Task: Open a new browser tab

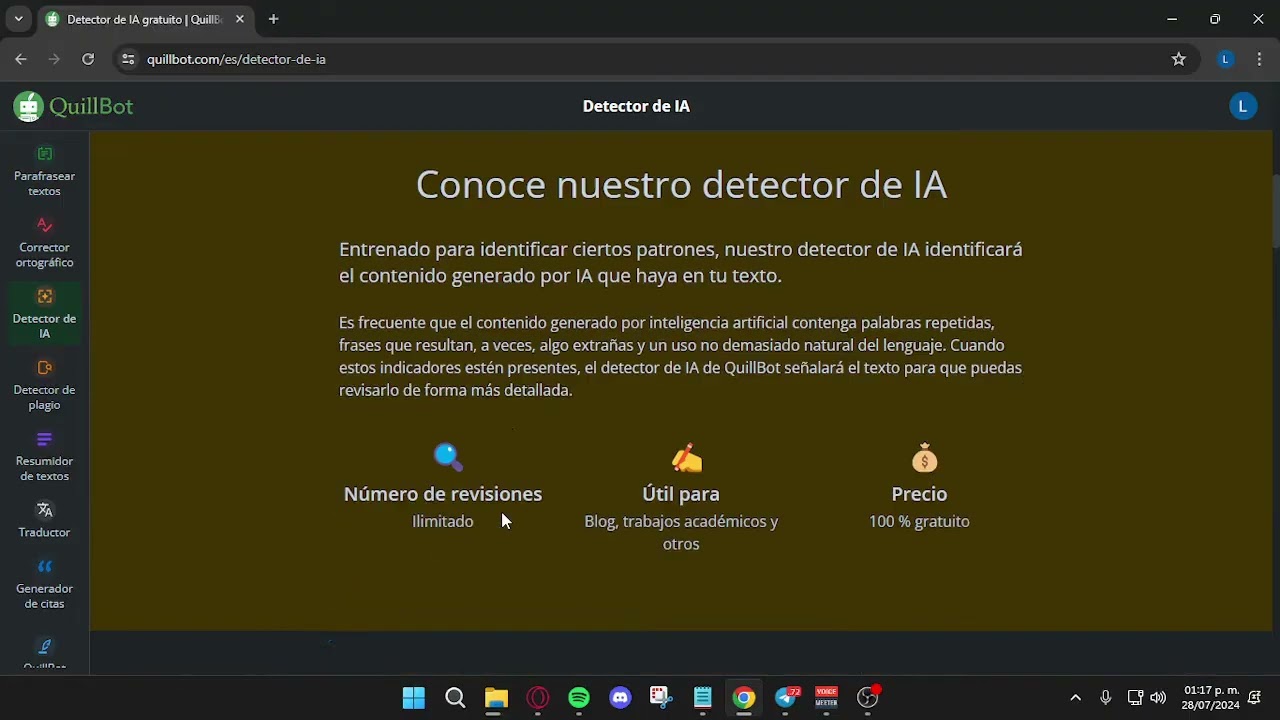Action: click(273, 19)
